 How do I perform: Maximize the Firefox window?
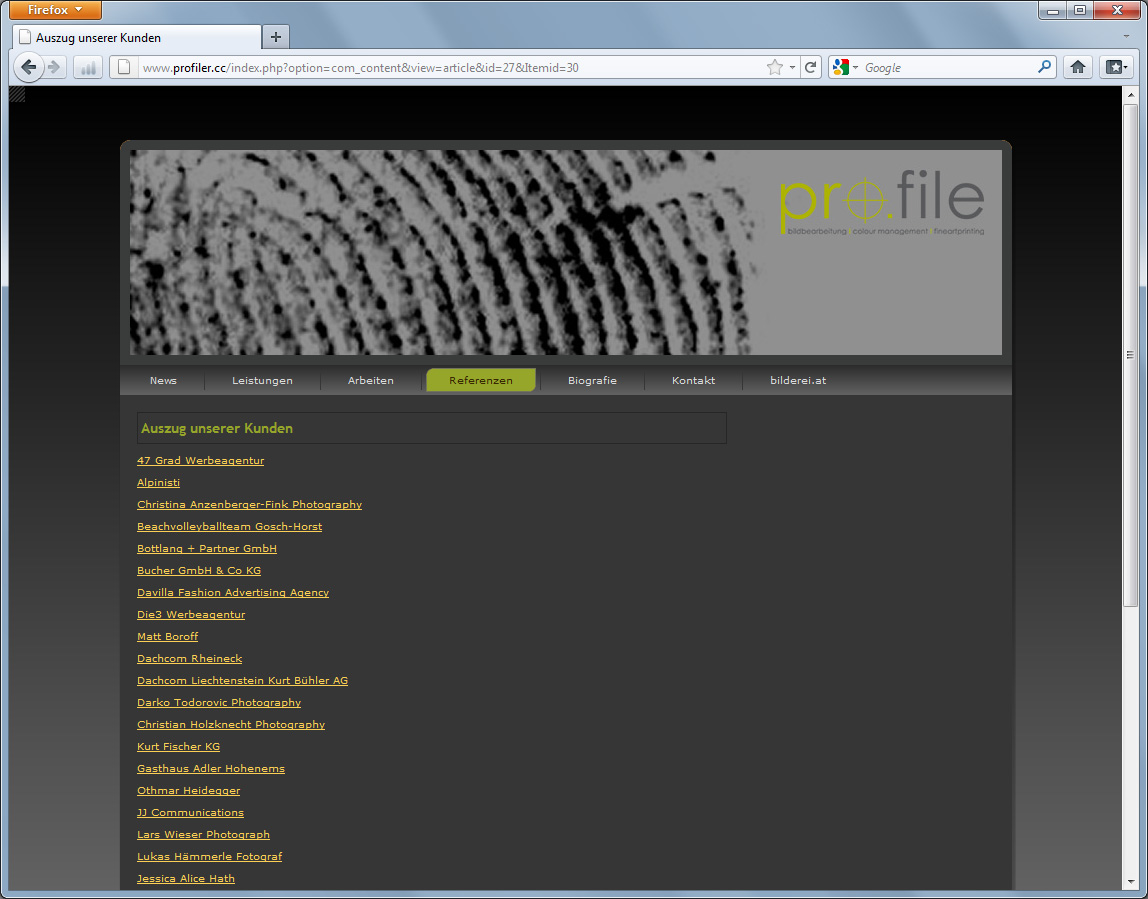(x=1080, y=10)
